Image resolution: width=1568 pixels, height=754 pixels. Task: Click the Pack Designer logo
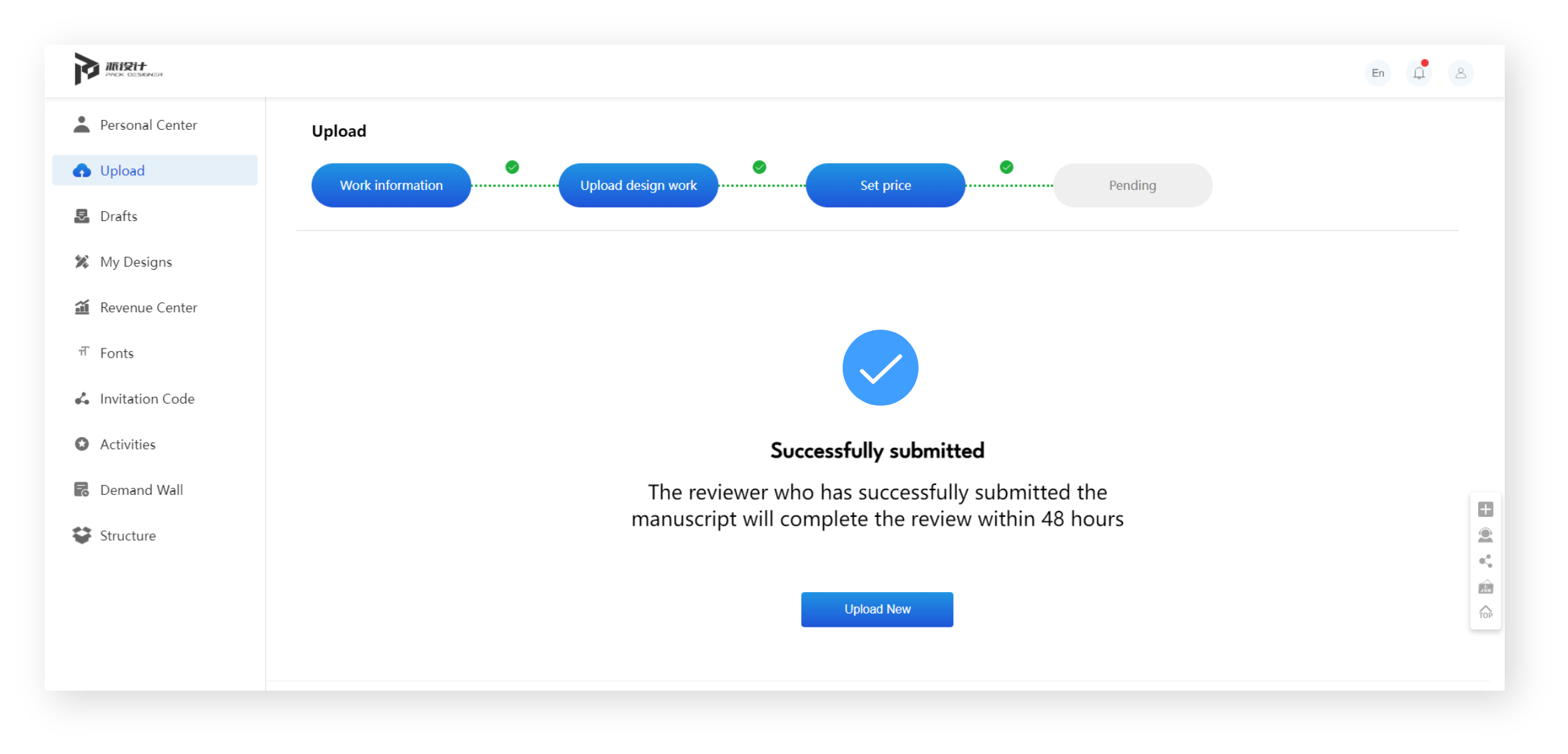click(118, 69)
